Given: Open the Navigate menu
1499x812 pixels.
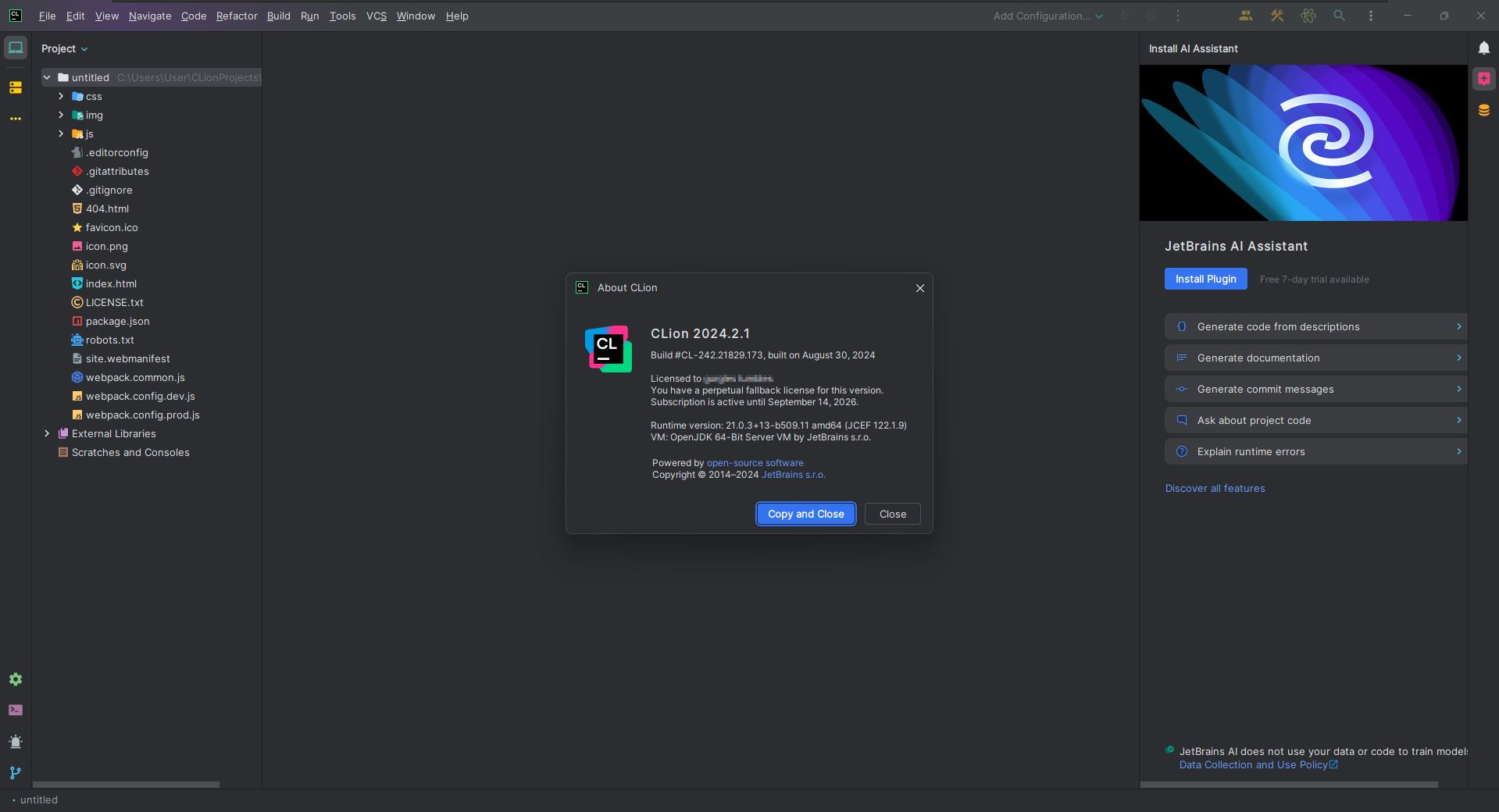Looking at the screenshot, I should [150, 16].
